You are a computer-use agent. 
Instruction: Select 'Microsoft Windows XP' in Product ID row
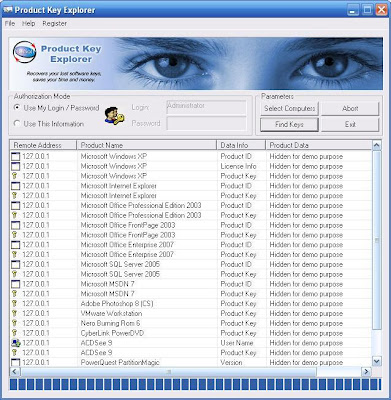tap(114, 156)
